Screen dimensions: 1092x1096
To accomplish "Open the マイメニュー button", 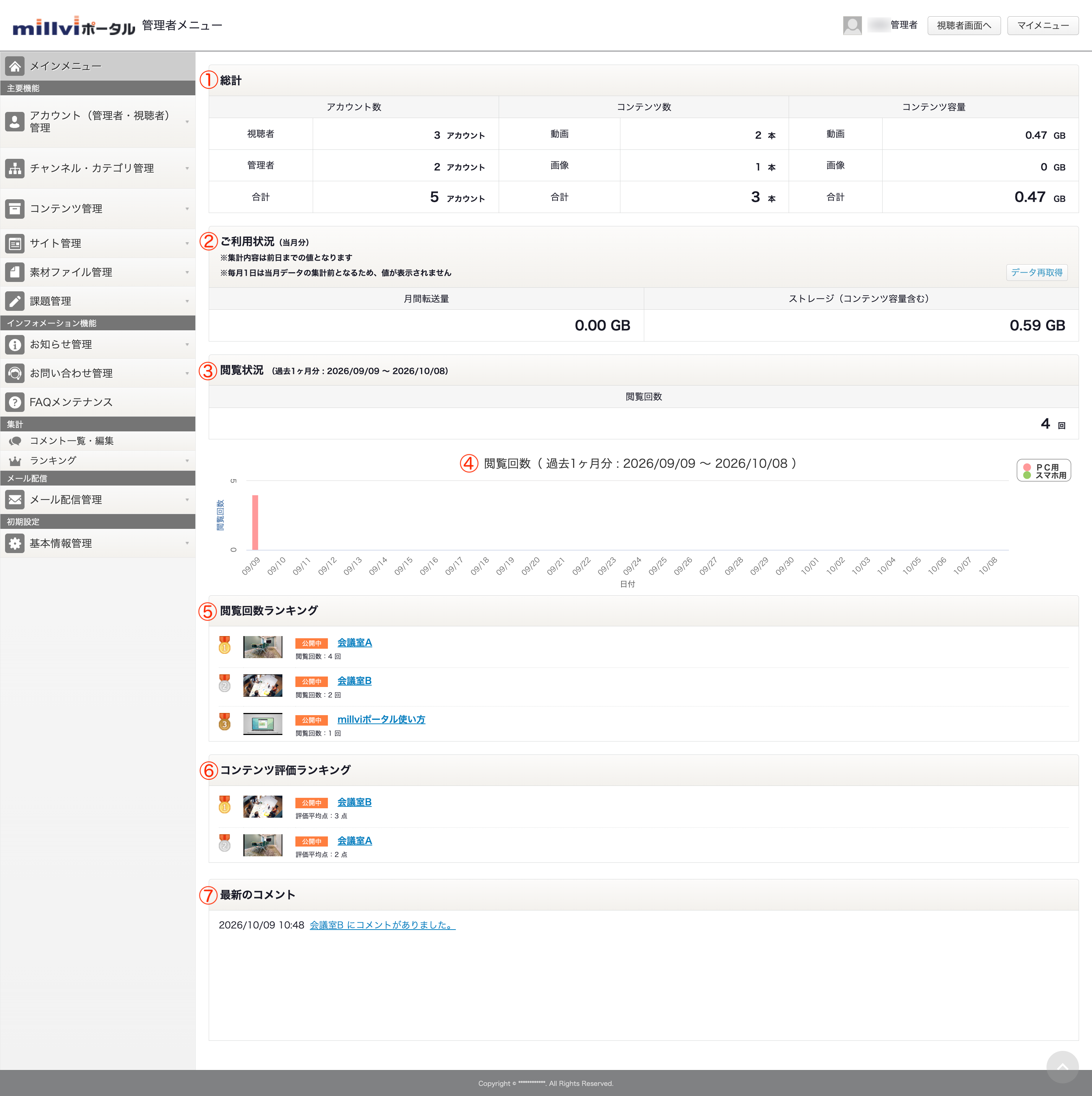I will pos(1043,26).
